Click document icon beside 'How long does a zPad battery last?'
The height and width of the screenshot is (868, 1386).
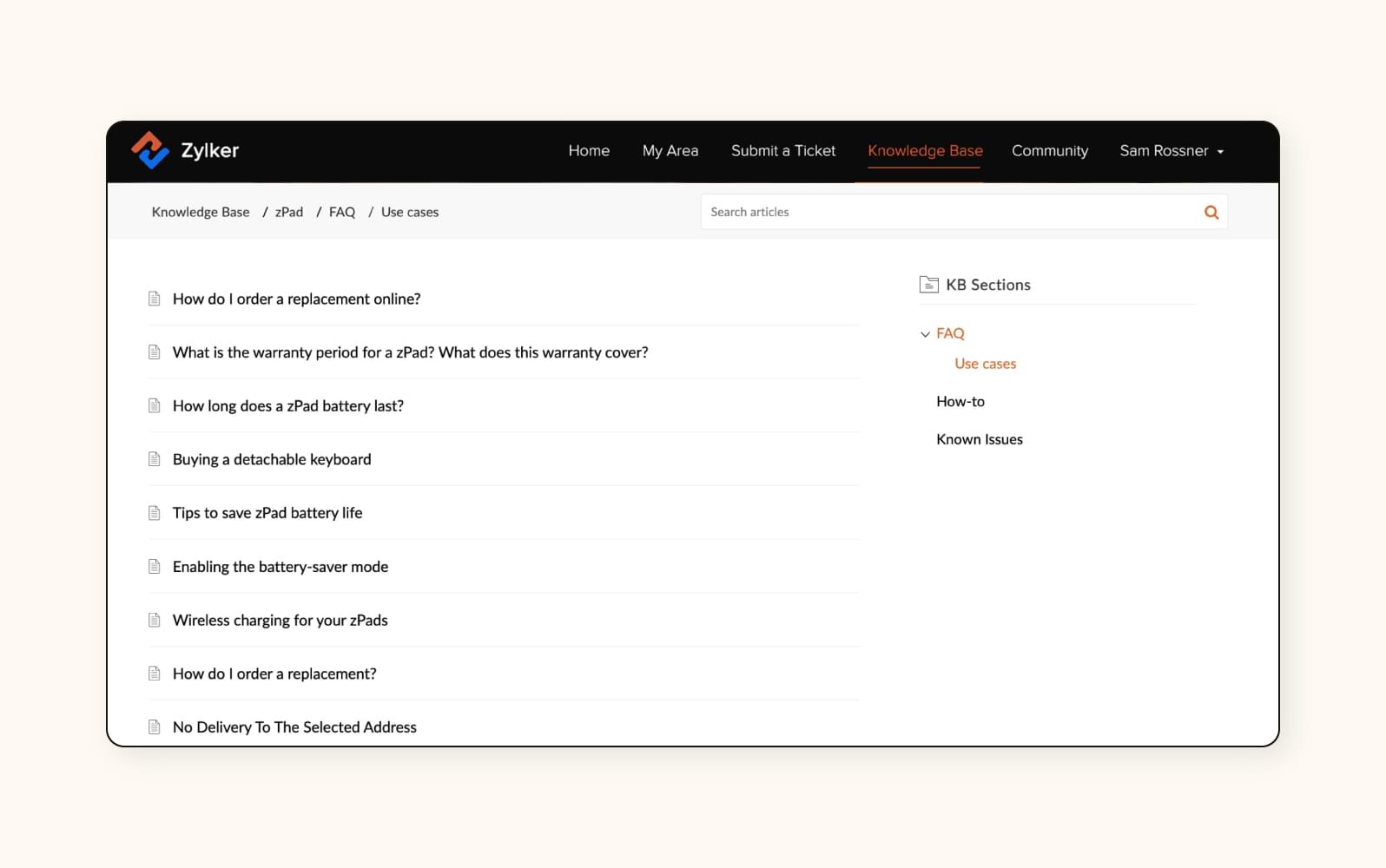[155, 405]
